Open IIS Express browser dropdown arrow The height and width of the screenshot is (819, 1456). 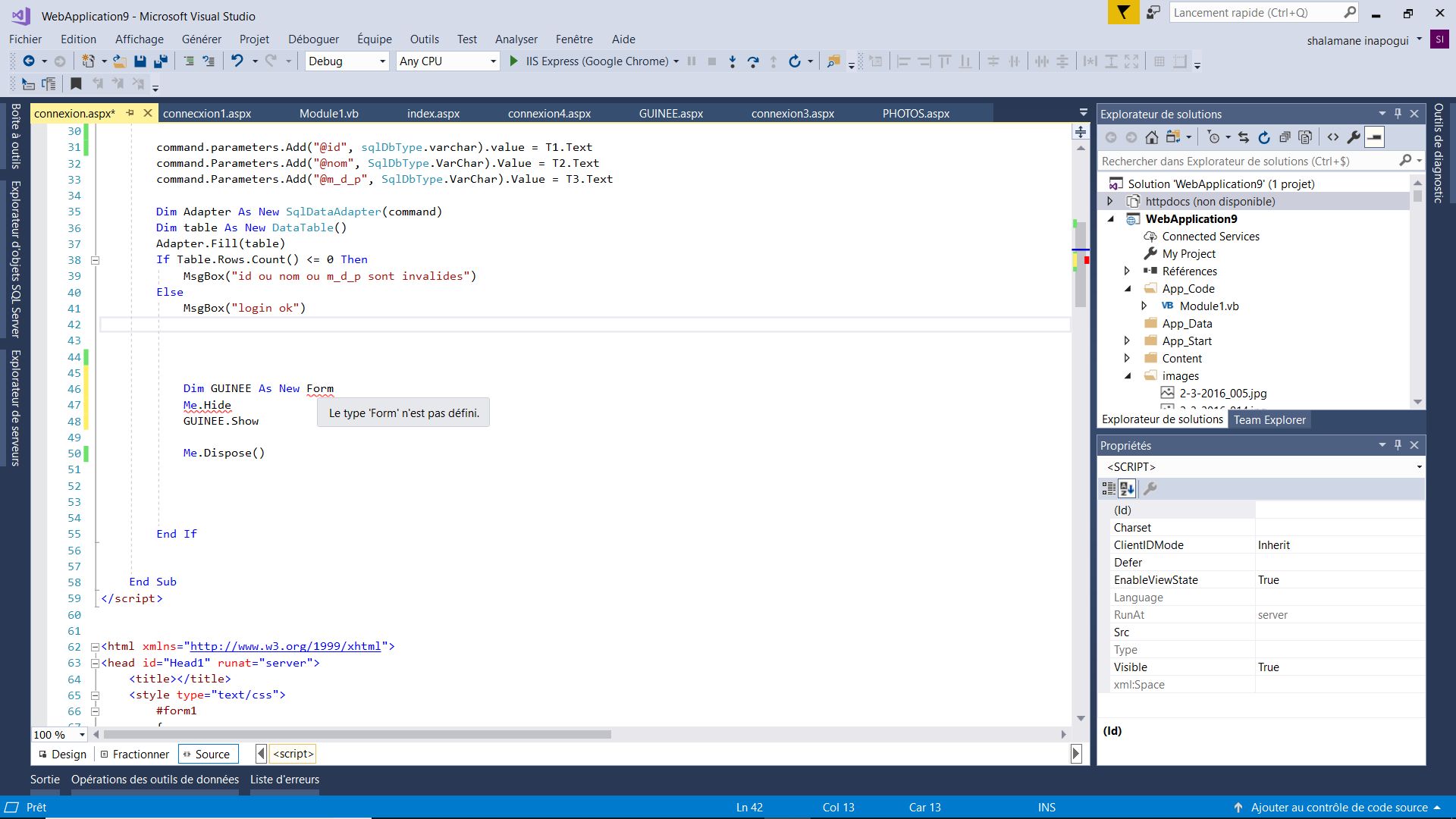676,61
